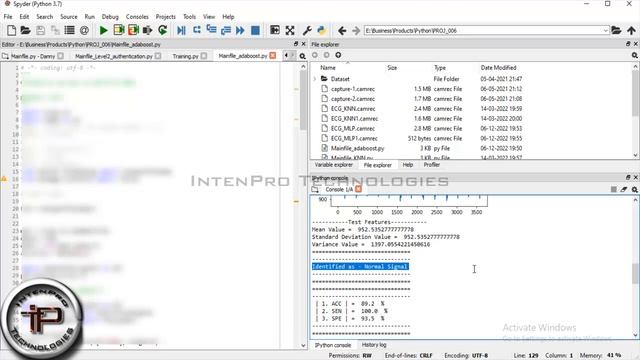This screenshot has height=360, width=640.
Task: Open the Run menu
Action: tap(89, 17)
